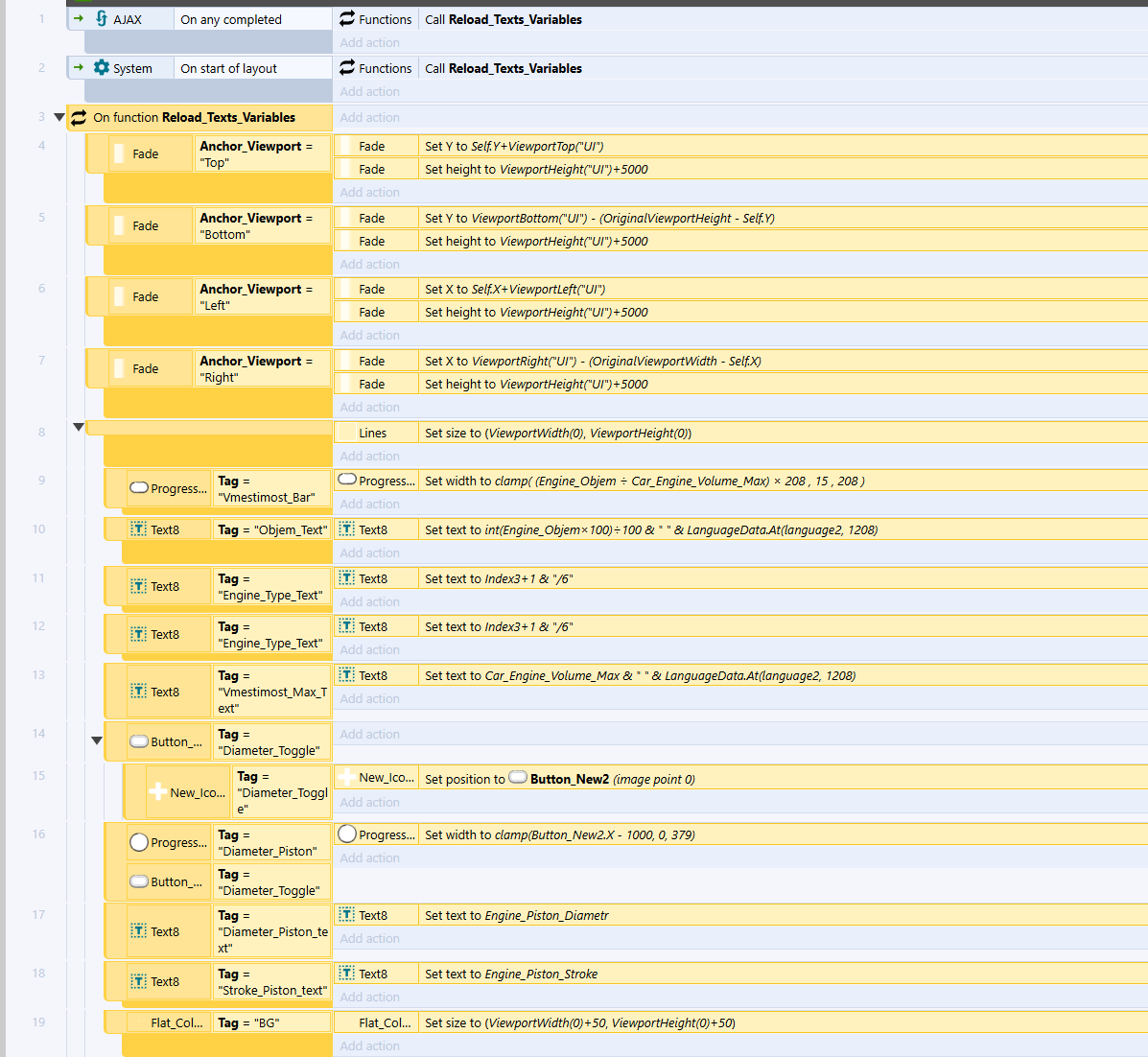The image size is (1148, 1057).
Task: Click the Fade icon in the Anchor_Viewport "Right" condition
Action: coord(119,368)
